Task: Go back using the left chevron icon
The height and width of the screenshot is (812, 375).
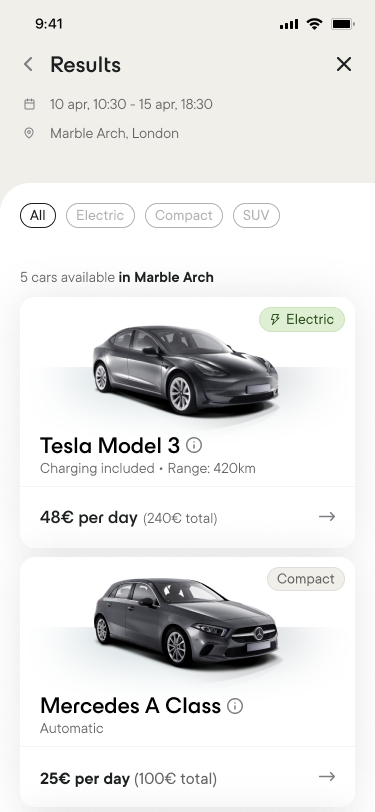Action: point(28,64)
